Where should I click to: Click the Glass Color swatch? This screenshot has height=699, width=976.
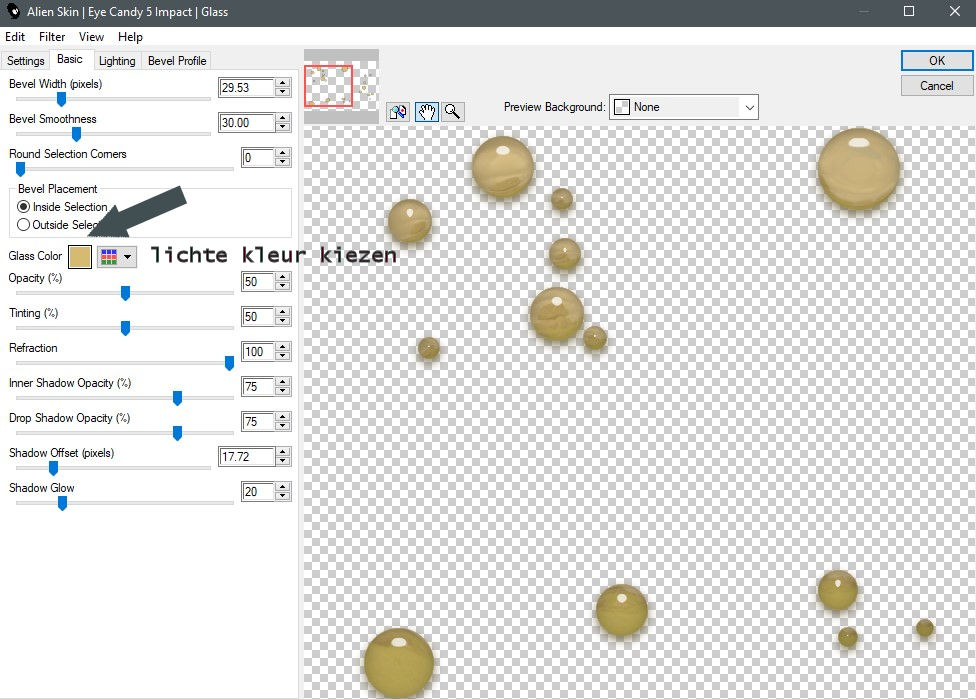[80, 257]
